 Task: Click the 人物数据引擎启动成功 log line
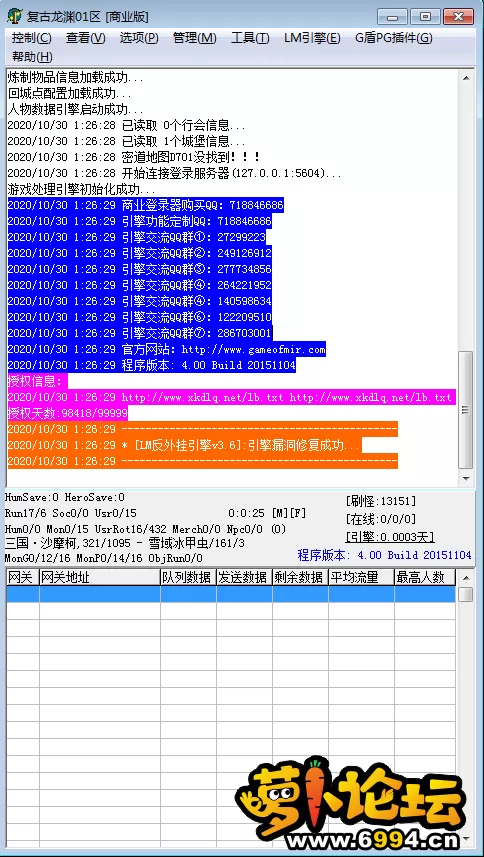pos(75,109)
